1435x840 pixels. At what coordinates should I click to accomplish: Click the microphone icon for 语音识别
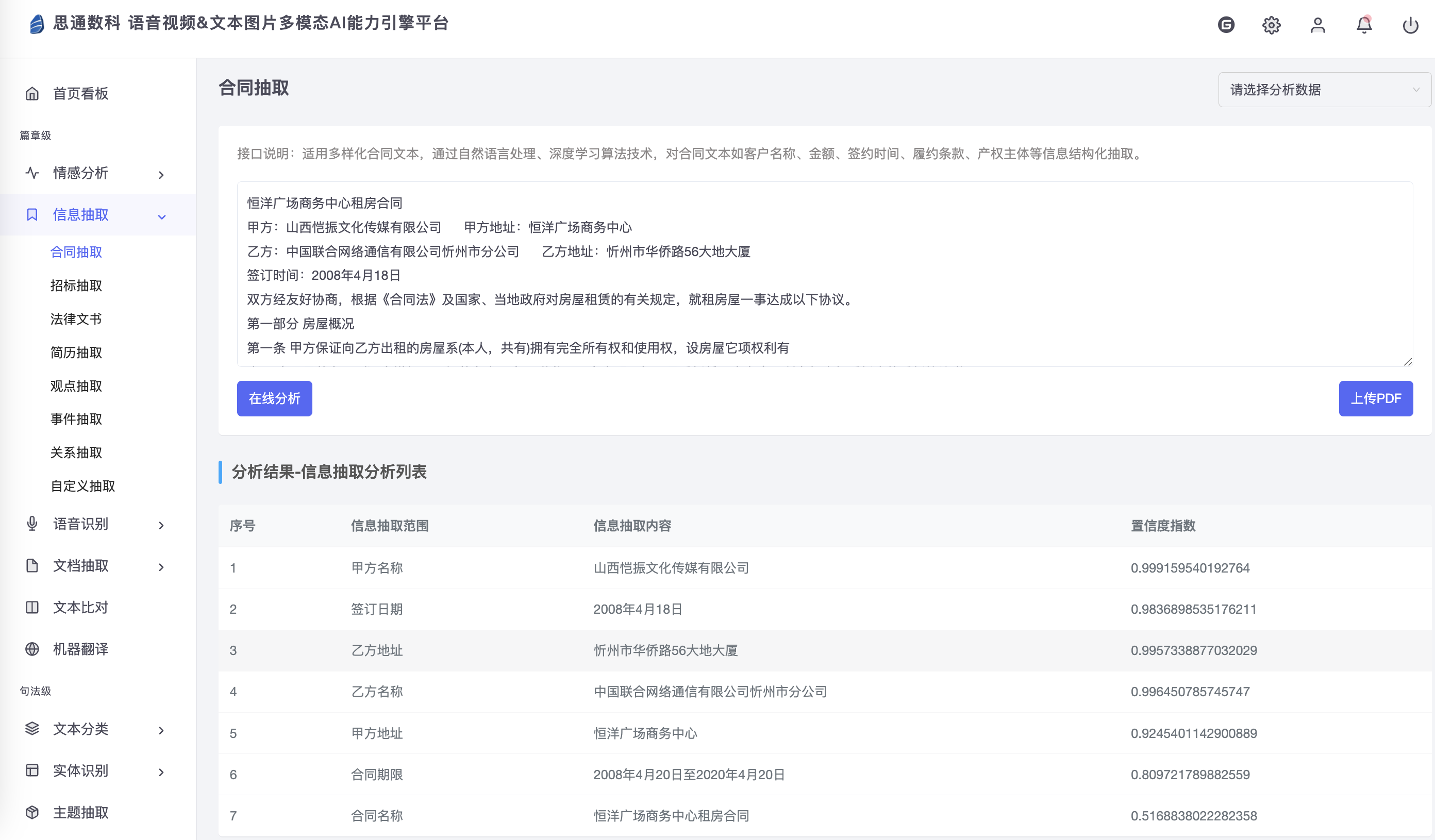click(x=32, y=524)
